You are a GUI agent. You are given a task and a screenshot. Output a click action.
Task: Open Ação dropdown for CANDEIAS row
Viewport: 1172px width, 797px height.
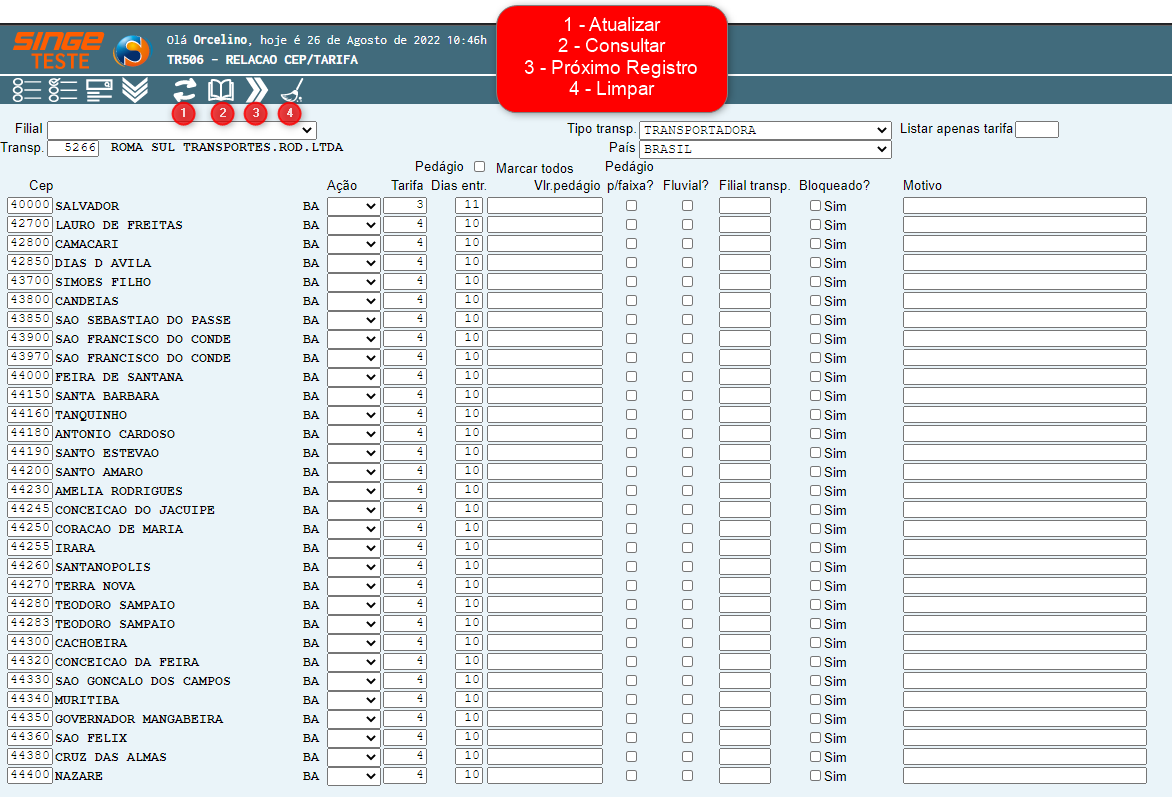[x=354, y=301]
